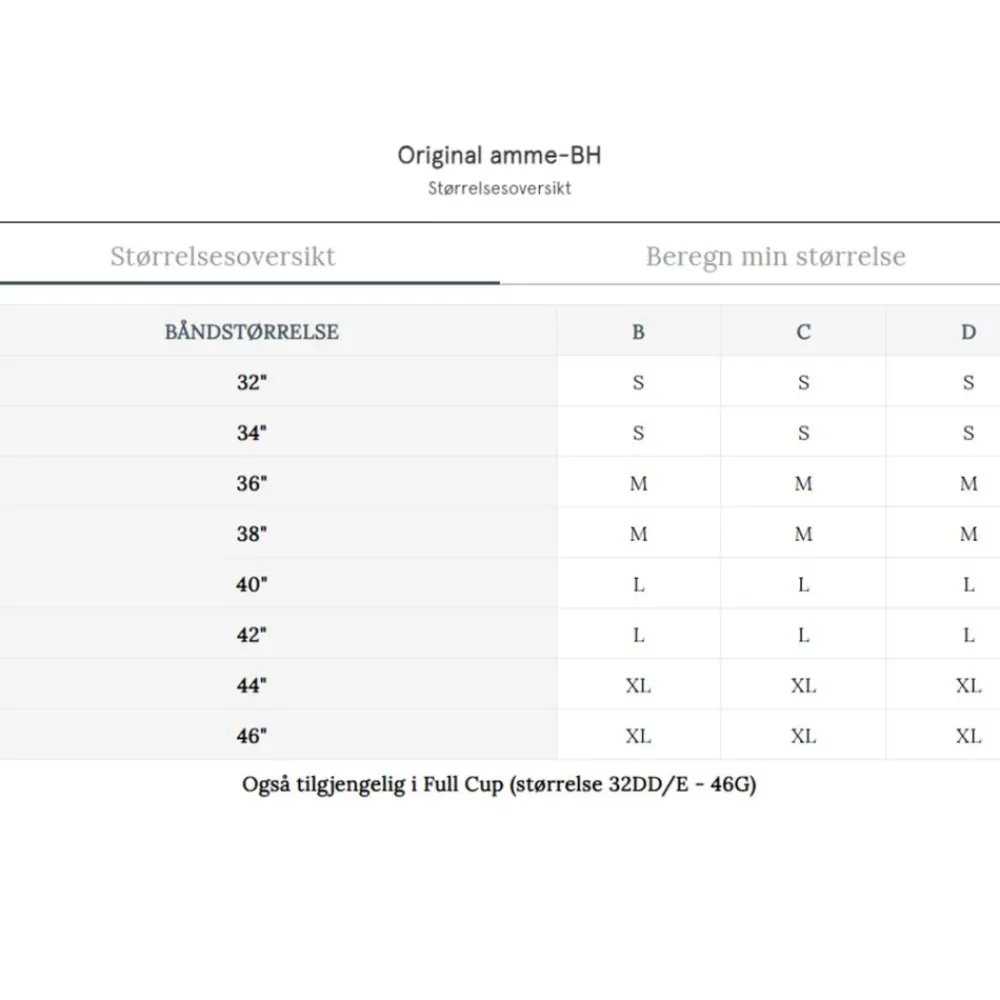Select the 40" band size row label

click(x=252, y=585)
